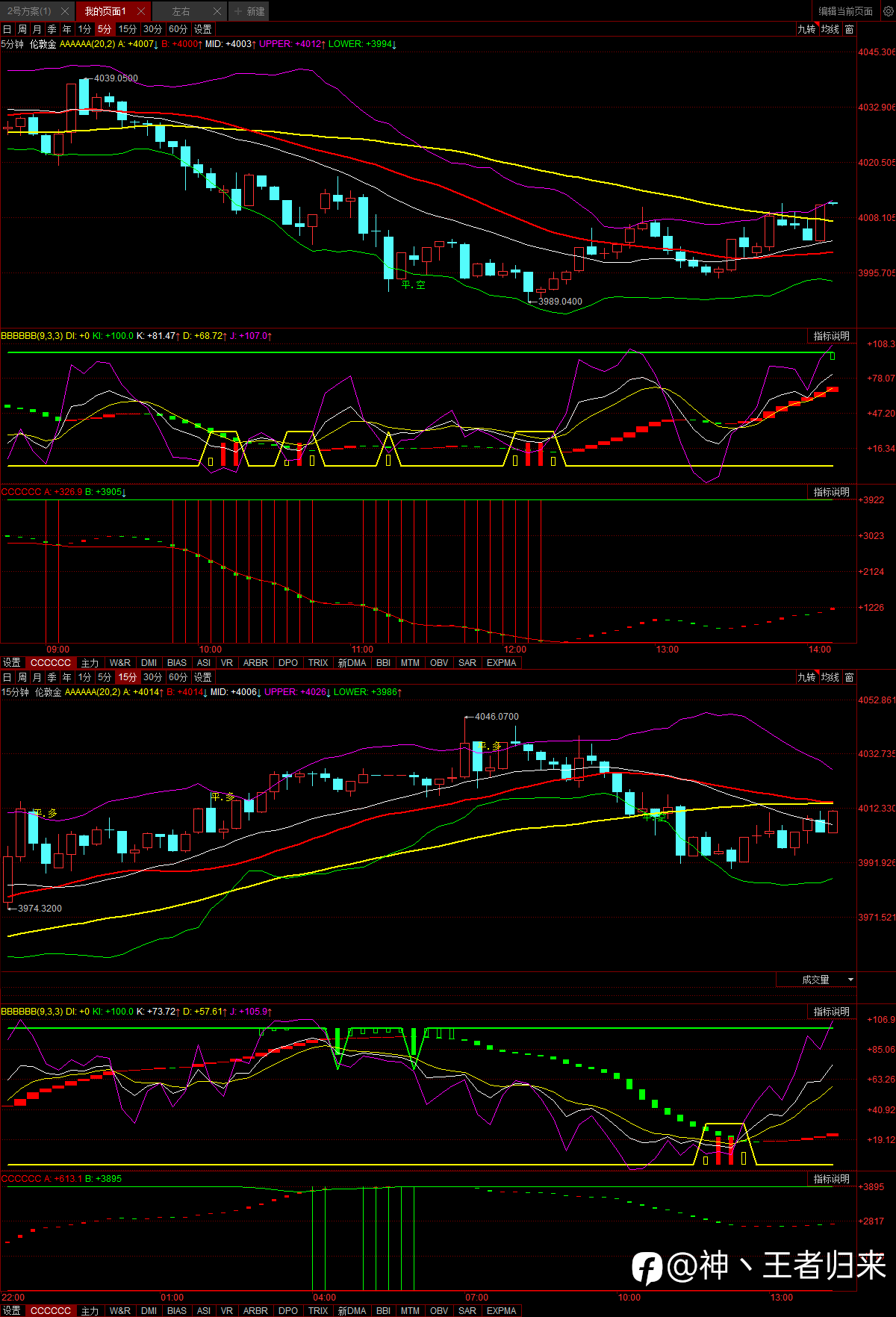Toggle 均线 in the 15分钟 chart
Image resolution: width=896 pixels, height=1317 pixels.
[x=830, y=677]
